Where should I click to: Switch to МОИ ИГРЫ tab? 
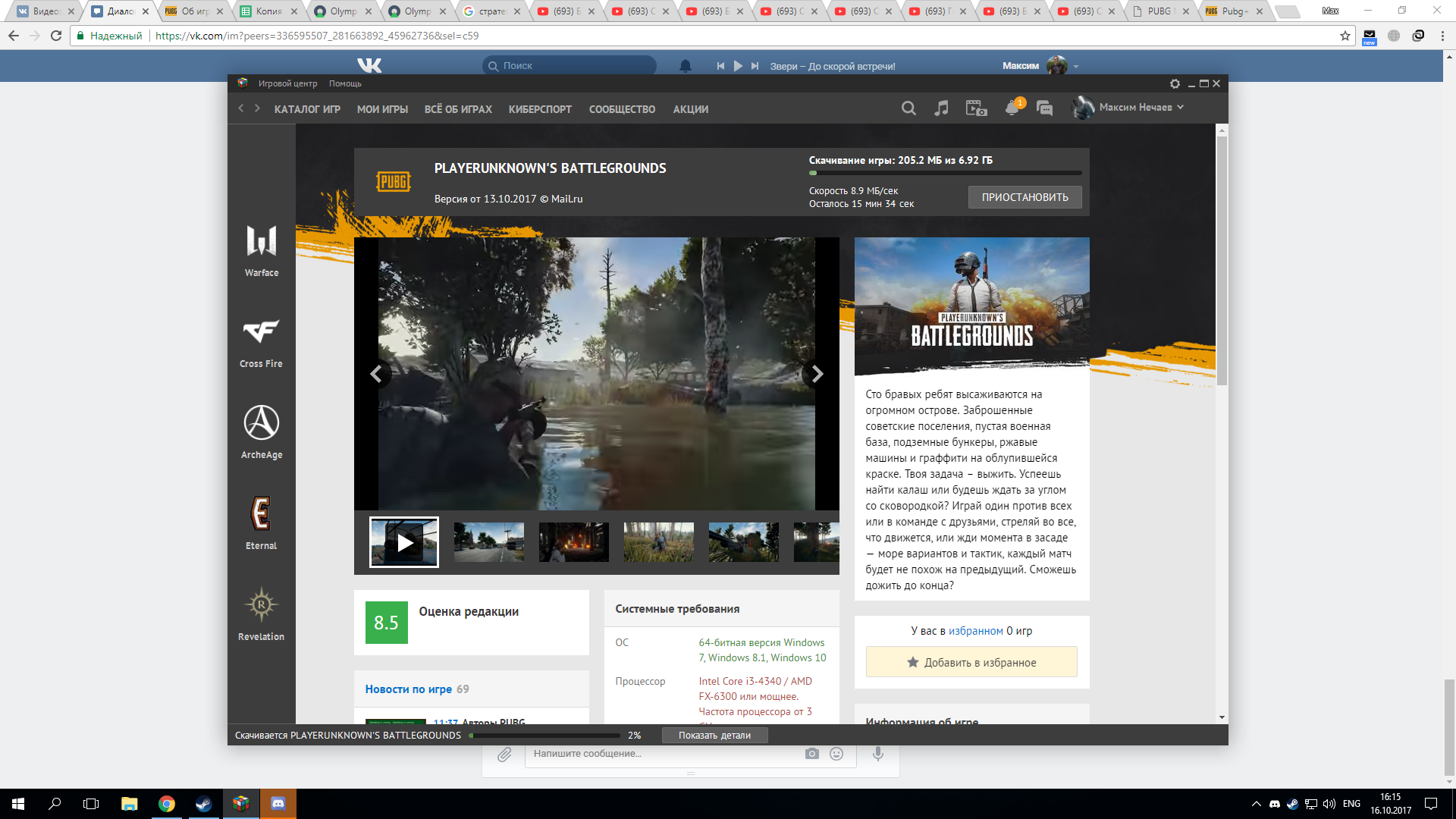point(382,109)
